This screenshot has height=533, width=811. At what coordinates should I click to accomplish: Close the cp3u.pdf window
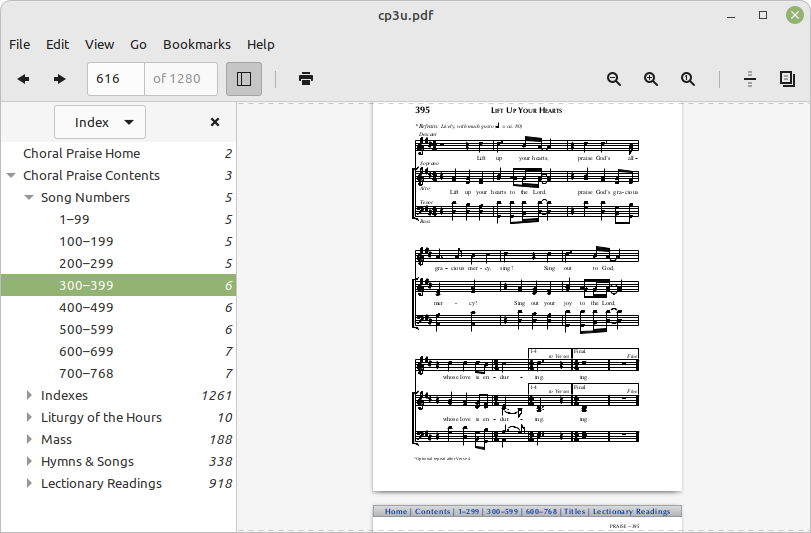(x=795, y=15)
